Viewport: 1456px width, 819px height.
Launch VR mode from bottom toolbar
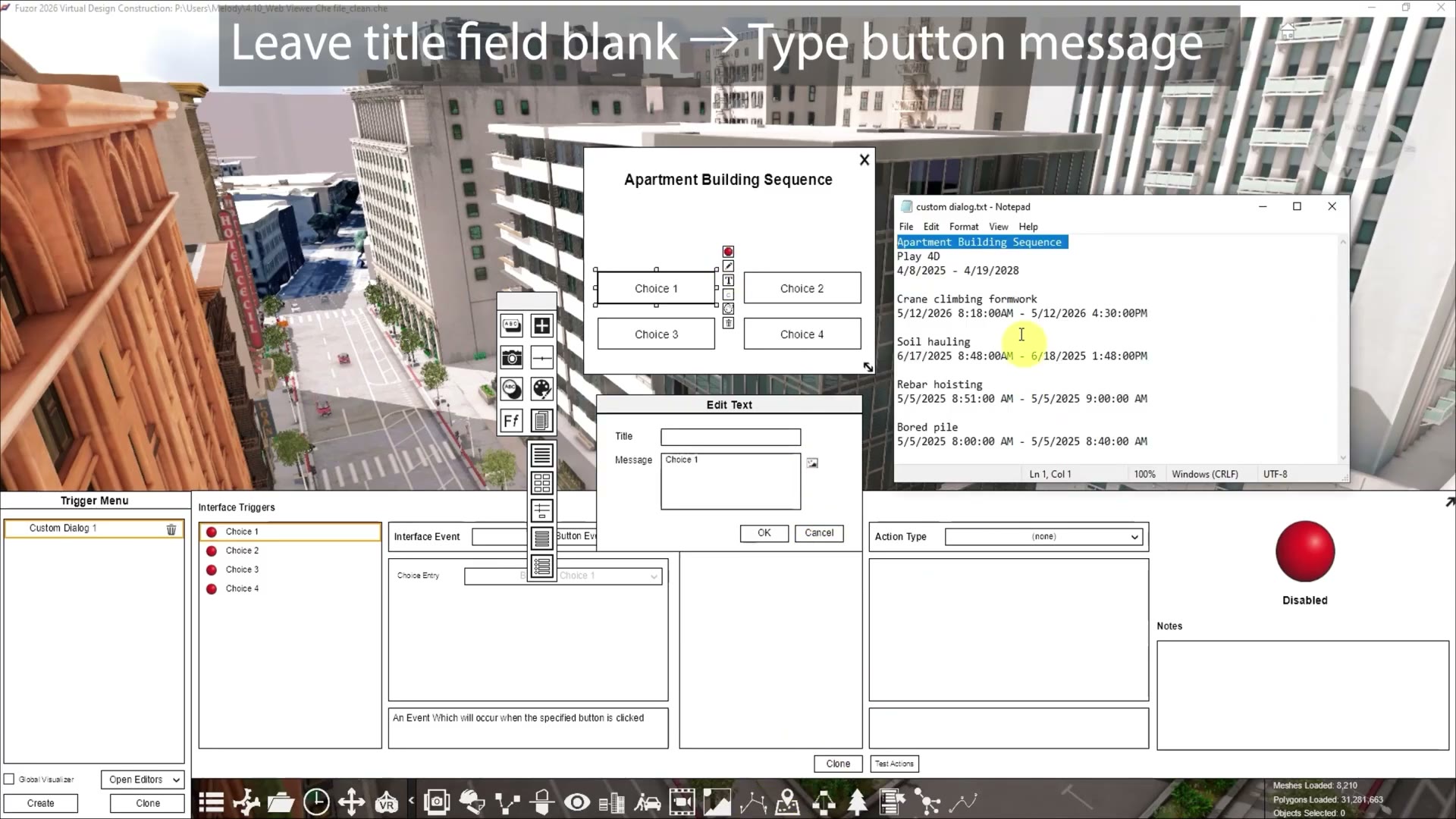pyautogui.click(x=387, y=802)
